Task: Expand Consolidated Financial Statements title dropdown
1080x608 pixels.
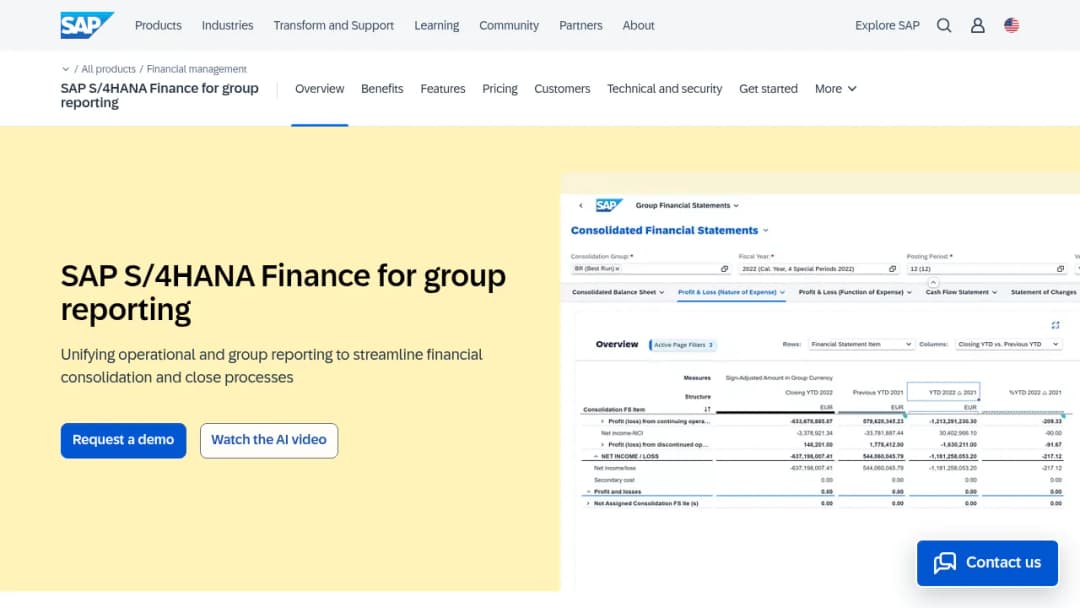Action: click(765, 231)
